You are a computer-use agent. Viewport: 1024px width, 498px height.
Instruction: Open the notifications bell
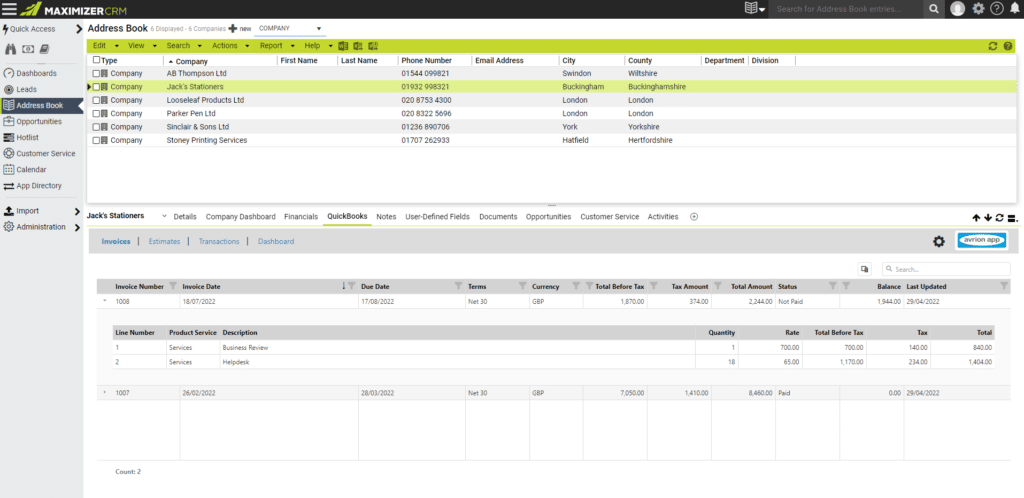pyautogui.click(x=1014, y=9)
